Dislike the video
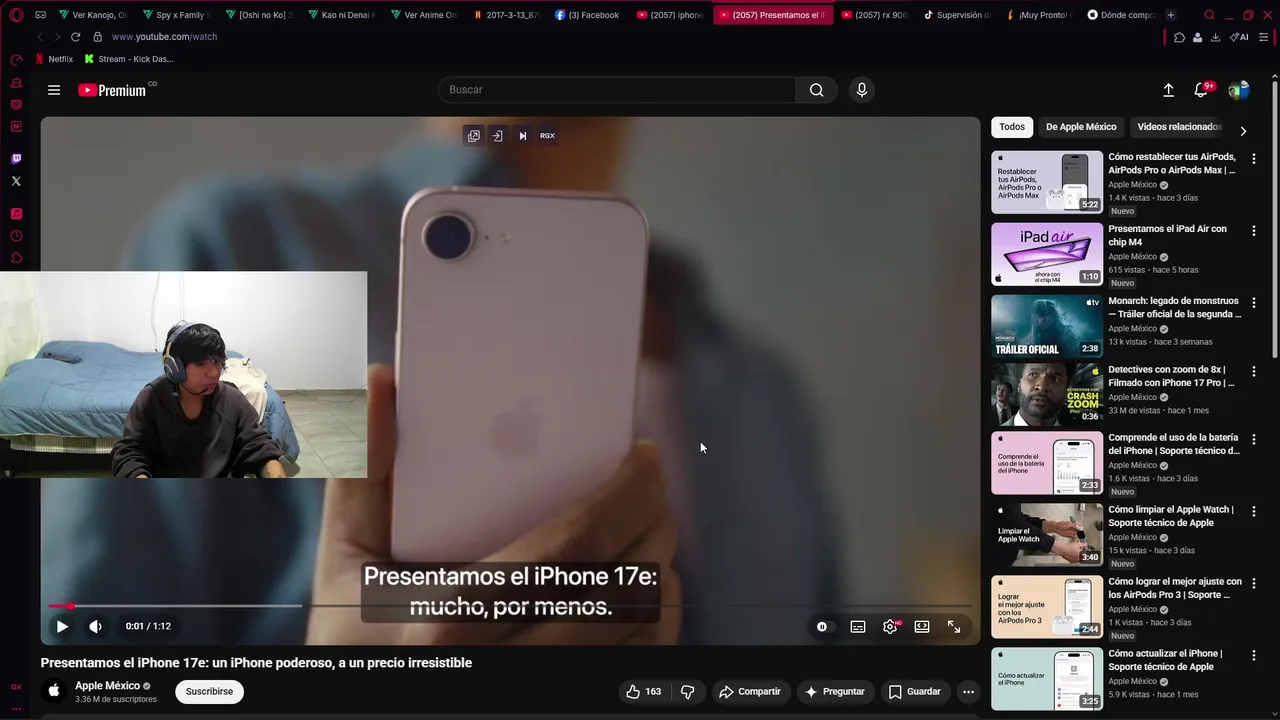The height and width of the screenshot is (720, 1280). (687, 691)
